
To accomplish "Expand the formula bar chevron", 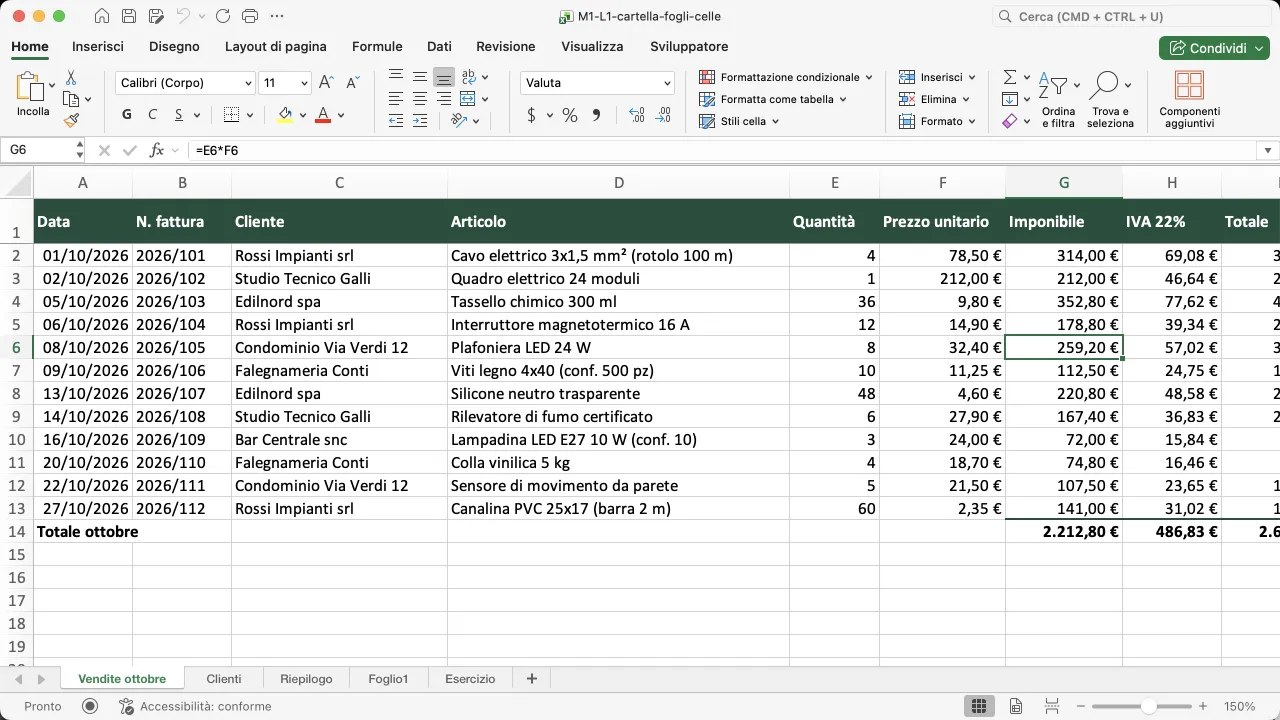I will coord(1268,150).
